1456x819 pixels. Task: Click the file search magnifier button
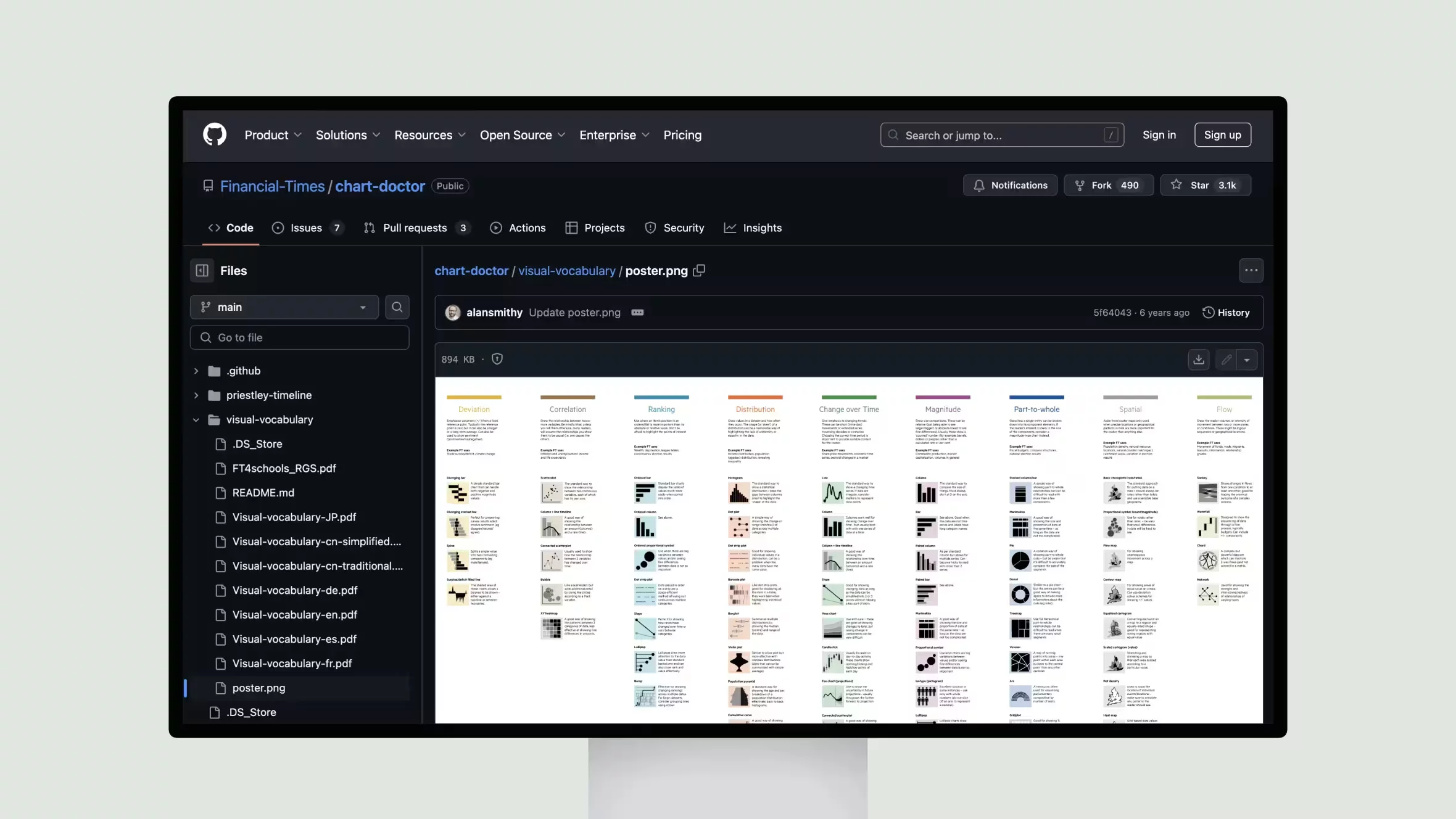coord(397,307)
